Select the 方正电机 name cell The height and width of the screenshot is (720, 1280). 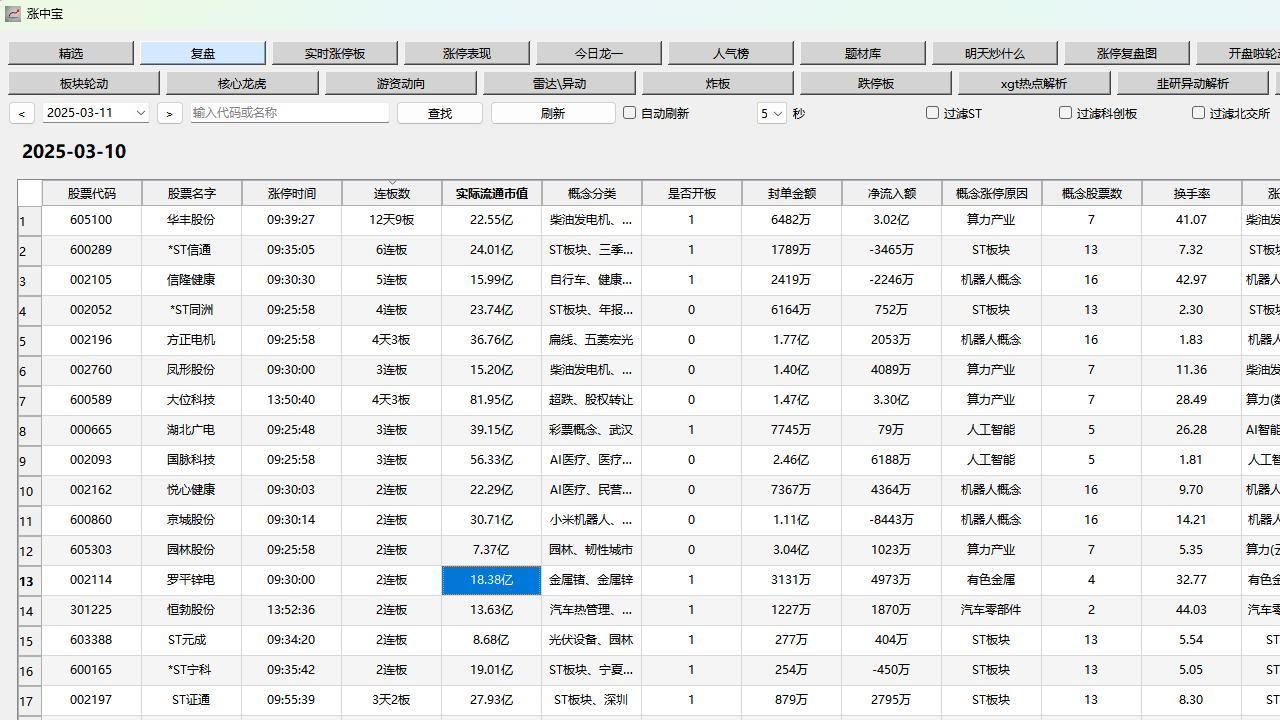click(x=192, y=340)
